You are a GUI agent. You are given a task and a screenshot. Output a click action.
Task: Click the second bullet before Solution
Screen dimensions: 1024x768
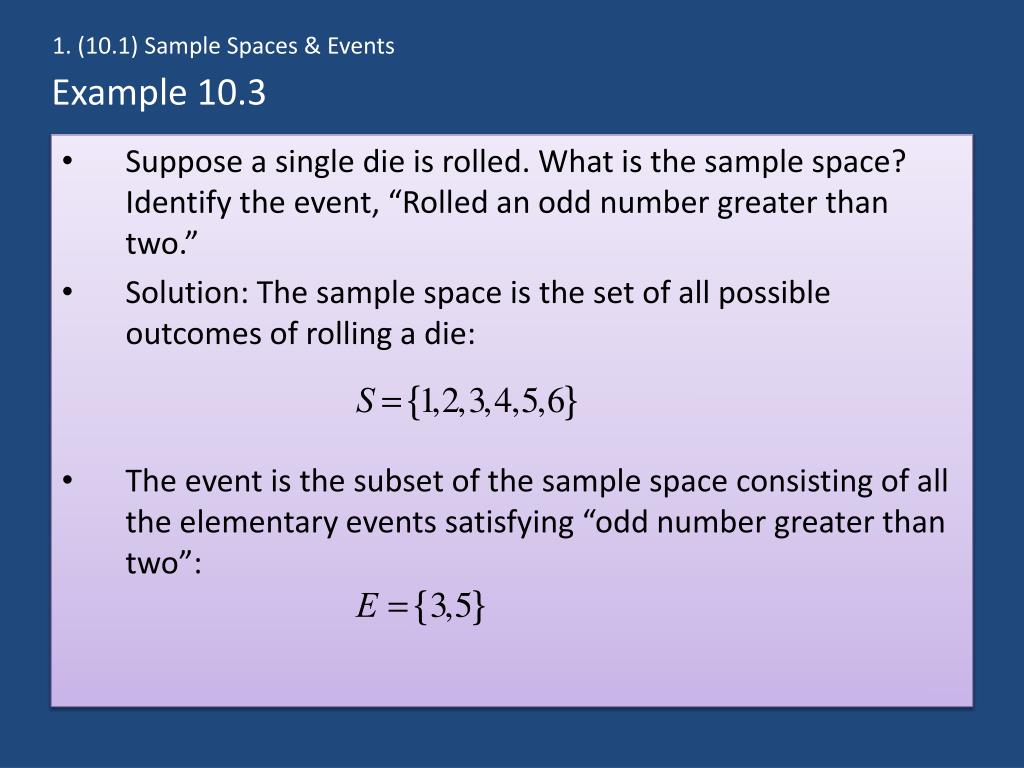tap(68, 292)
